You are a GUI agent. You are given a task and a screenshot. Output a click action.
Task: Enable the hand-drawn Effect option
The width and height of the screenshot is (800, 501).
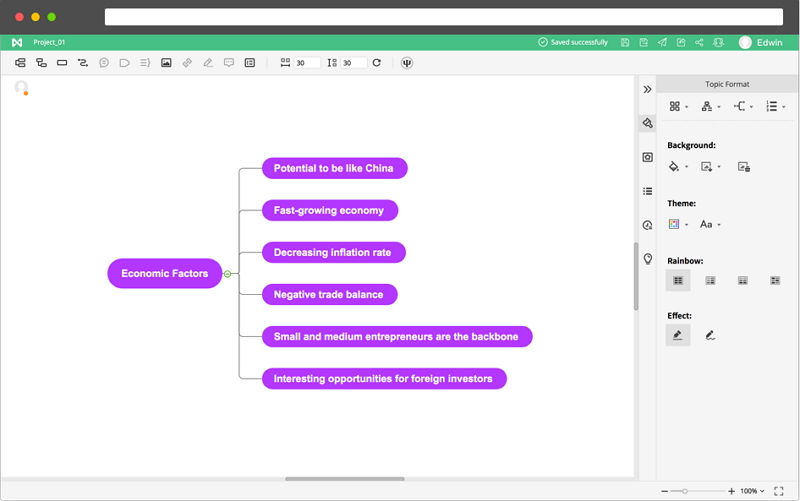coord(710,336)
